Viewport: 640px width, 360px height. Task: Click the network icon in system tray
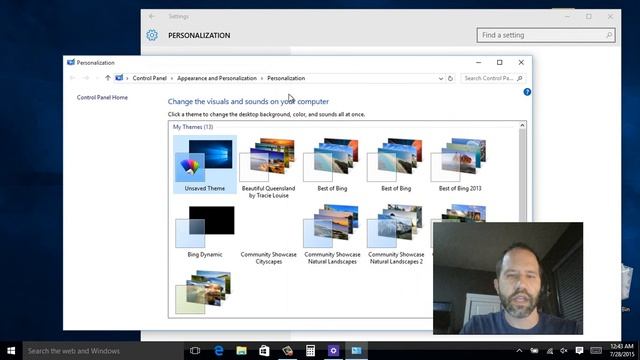click(x=549, y=351)
